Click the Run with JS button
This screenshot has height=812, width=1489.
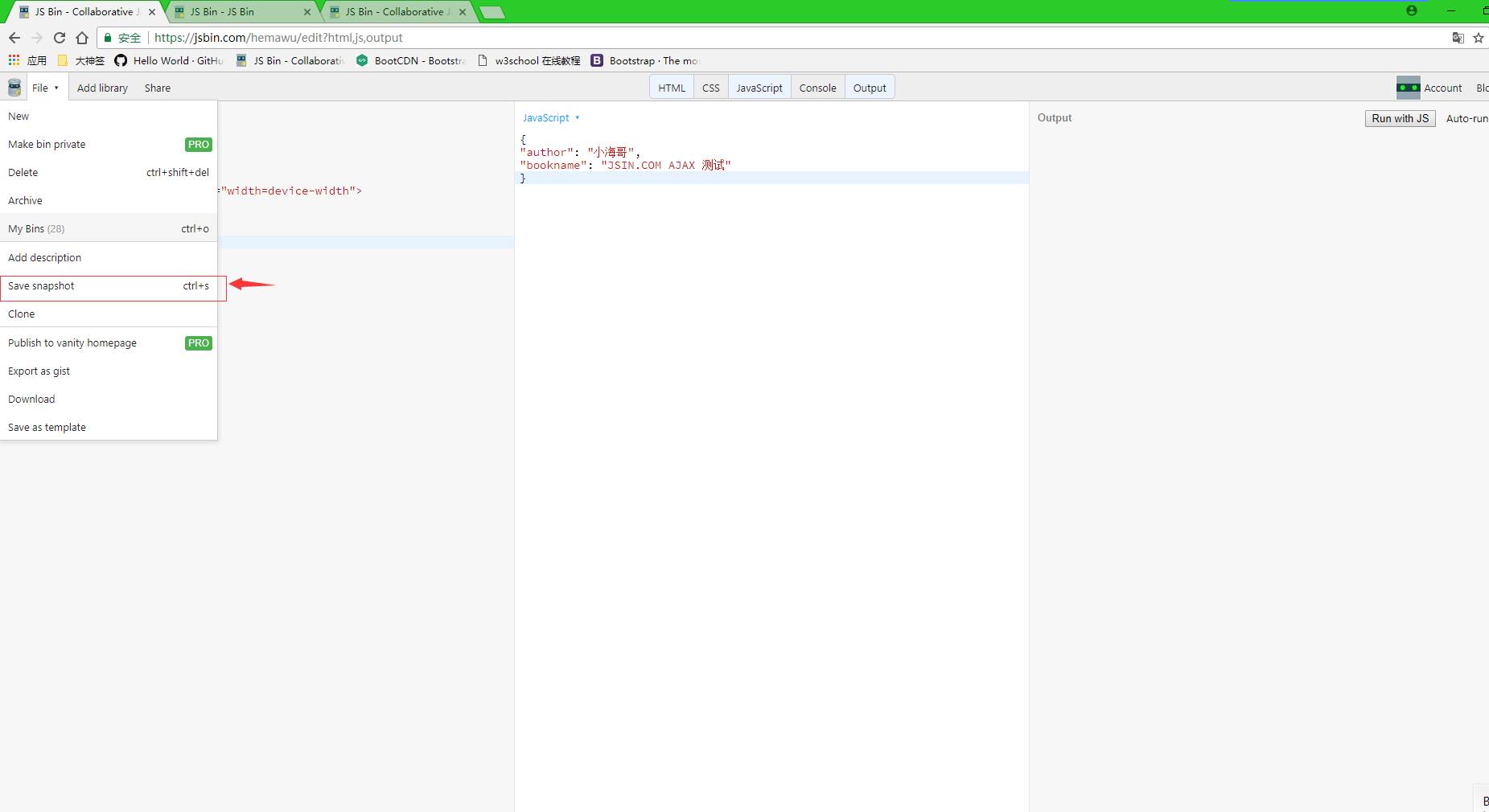point(1400,118)
